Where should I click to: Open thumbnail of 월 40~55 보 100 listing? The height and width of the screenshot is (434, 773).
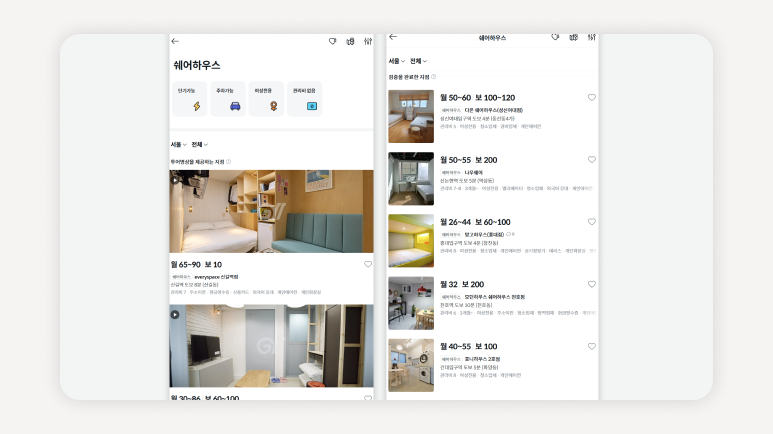coord(411,365)
